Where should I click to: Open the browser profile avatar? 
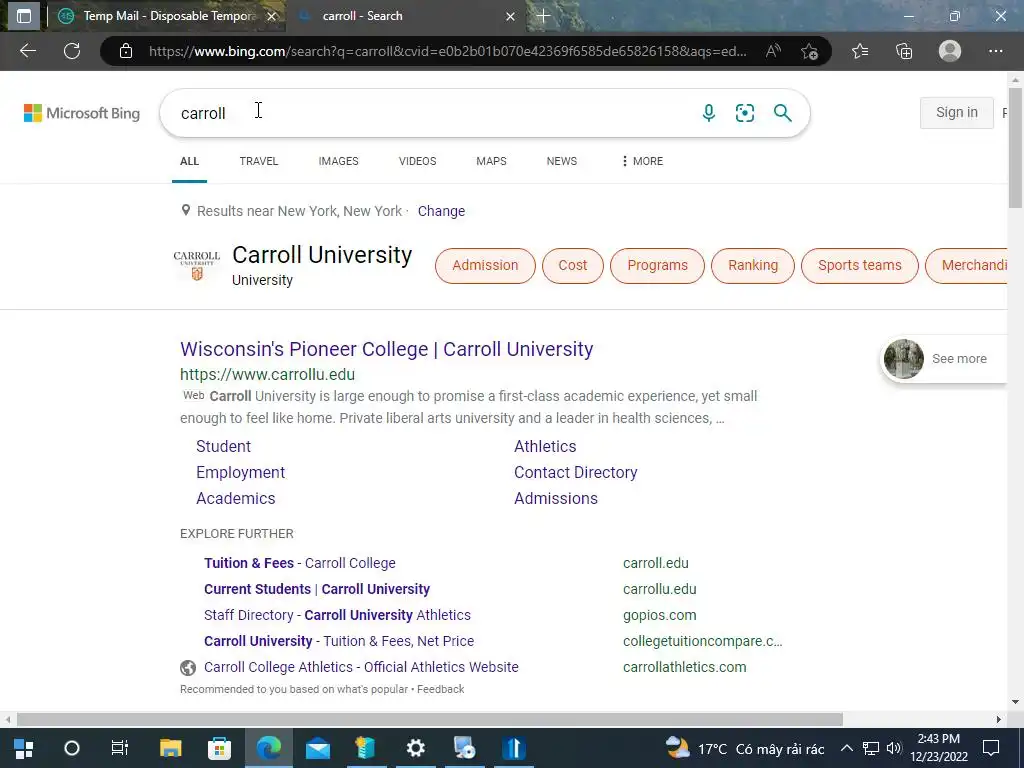click(x=950, y=51)
